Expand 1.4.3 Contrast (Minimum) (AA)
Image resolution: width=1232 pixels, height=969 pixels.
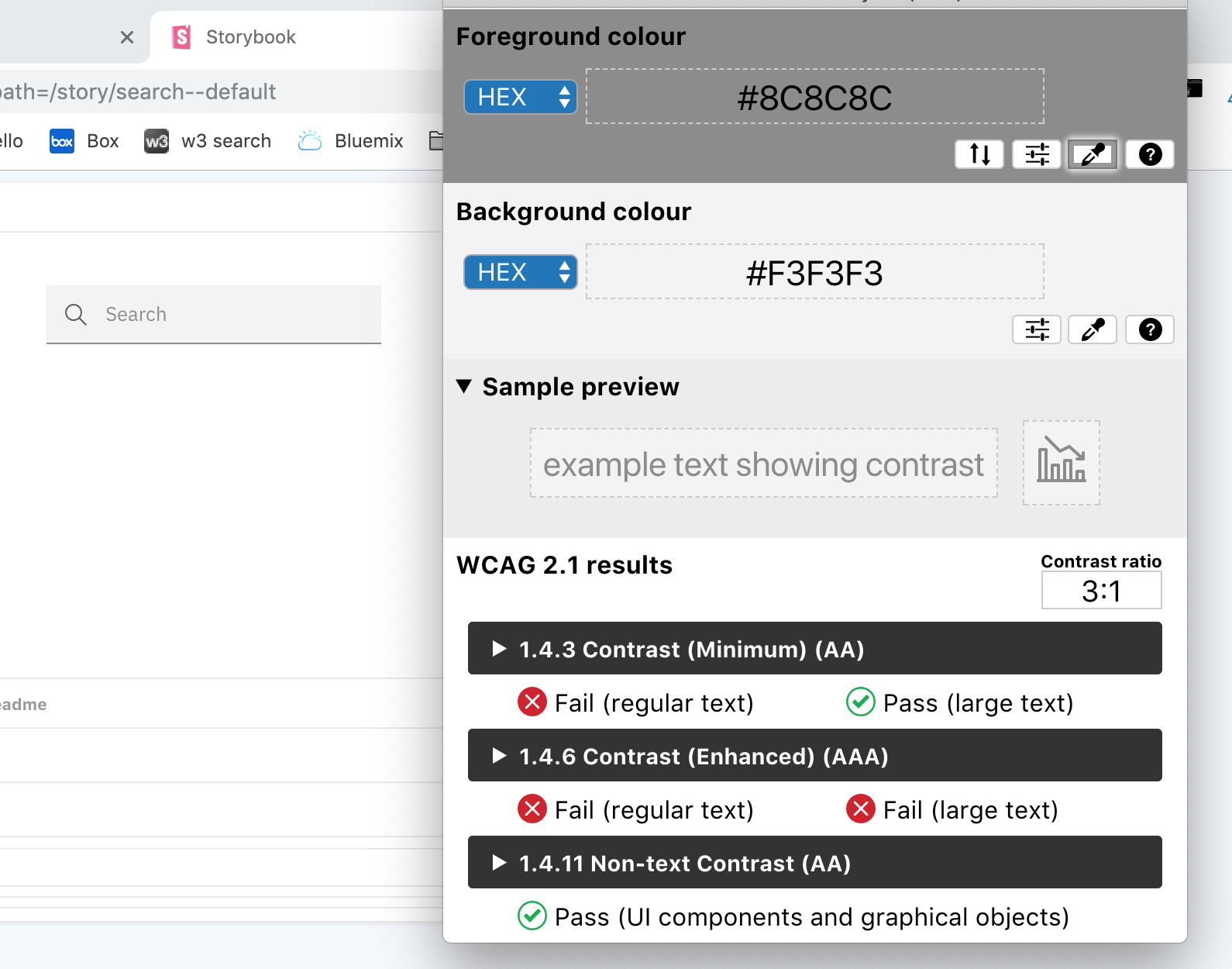click(x=815, y=648)
